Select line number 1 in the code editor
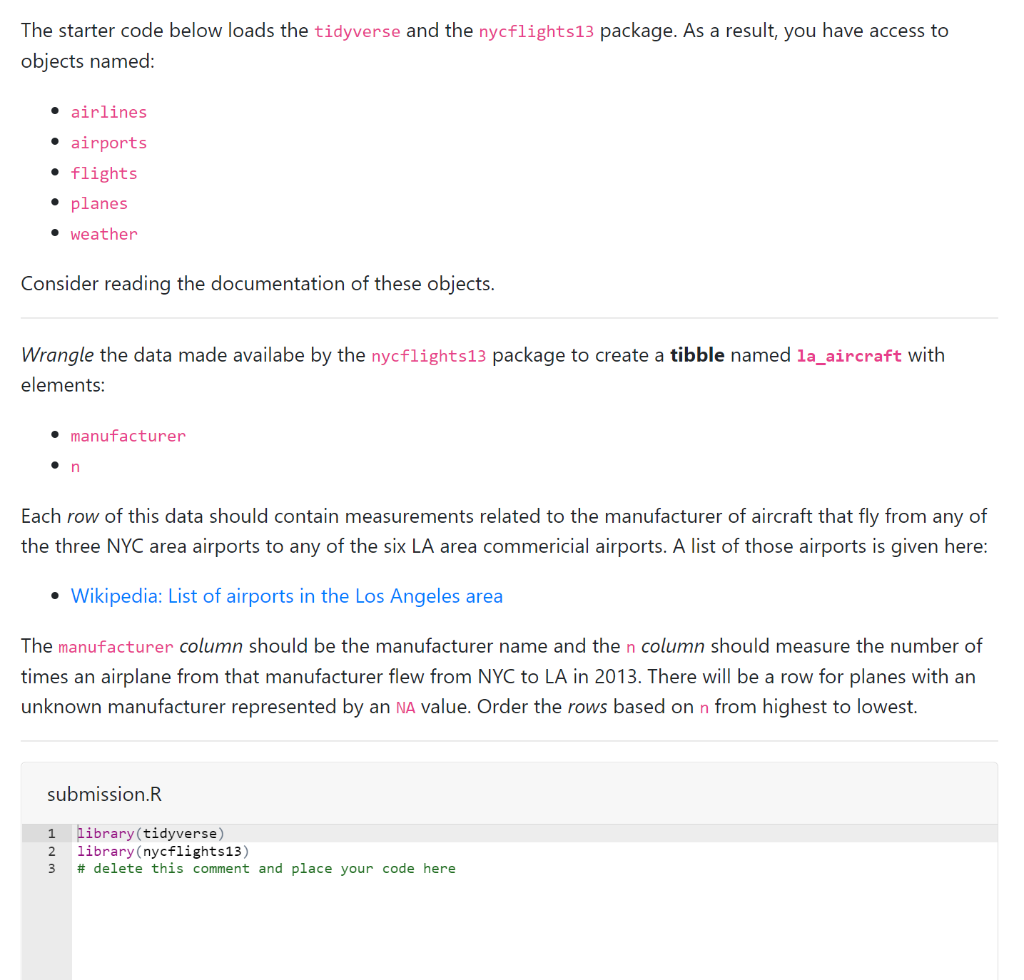Screen dimensions: 1024x980 (x=51, y=833)
